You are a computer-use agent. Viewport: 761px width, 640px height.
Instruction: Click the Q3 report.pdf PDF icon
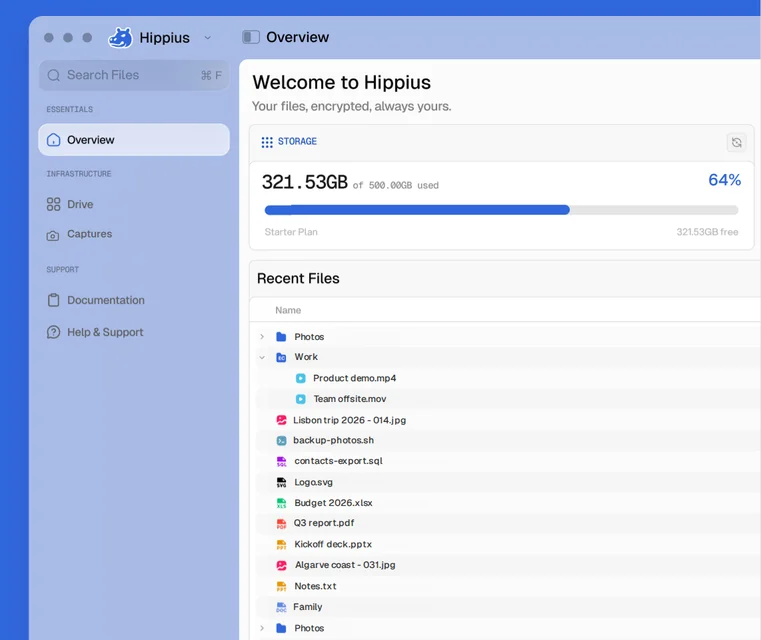[x=281, y=524]
